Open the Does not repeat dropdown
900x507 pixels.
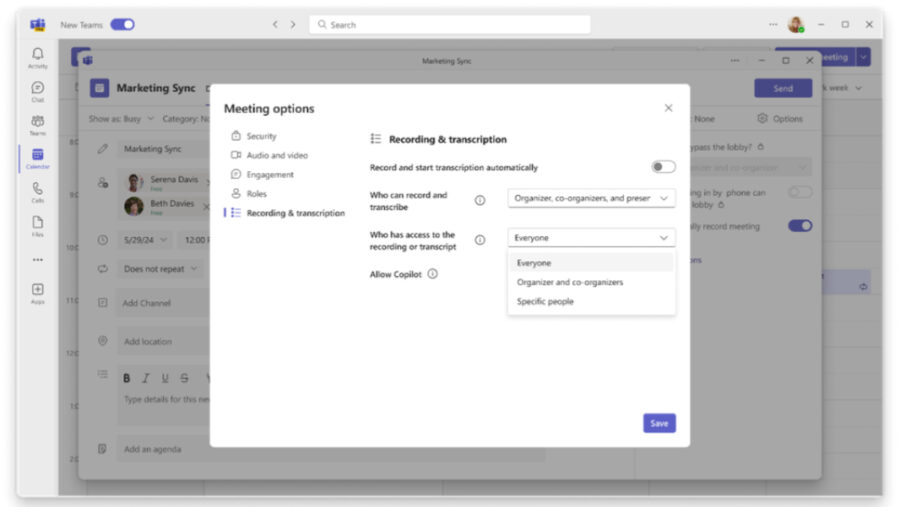point(160,269)
